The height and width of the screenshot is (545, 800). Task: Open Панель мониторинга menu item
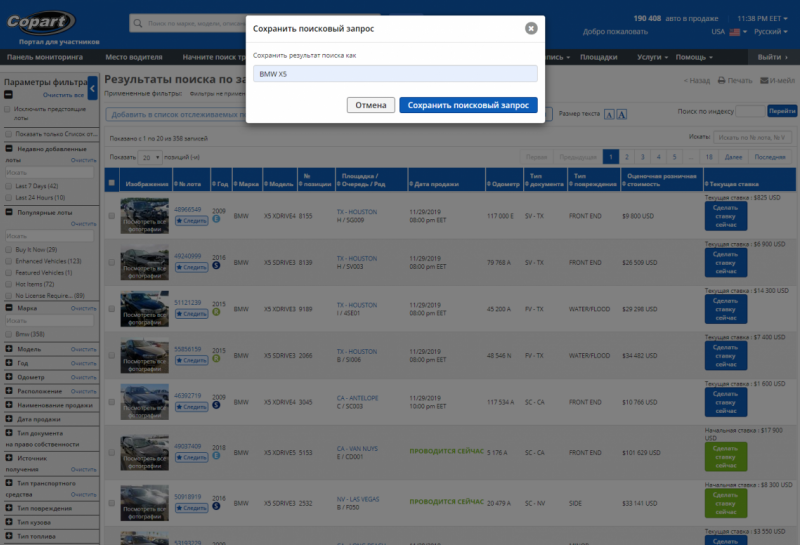click(x=45, y=57)
